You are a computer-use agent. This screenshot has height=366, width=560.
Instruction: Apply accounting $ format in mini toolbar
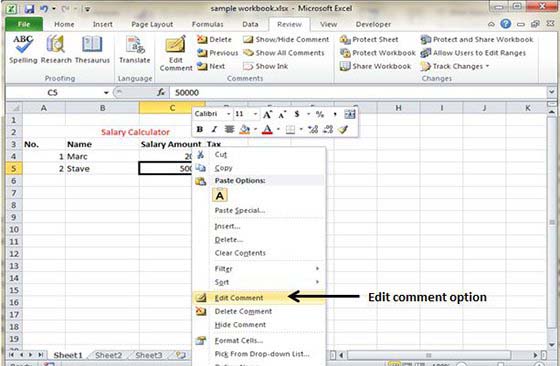pyautogui.click(x=297, y=114)
